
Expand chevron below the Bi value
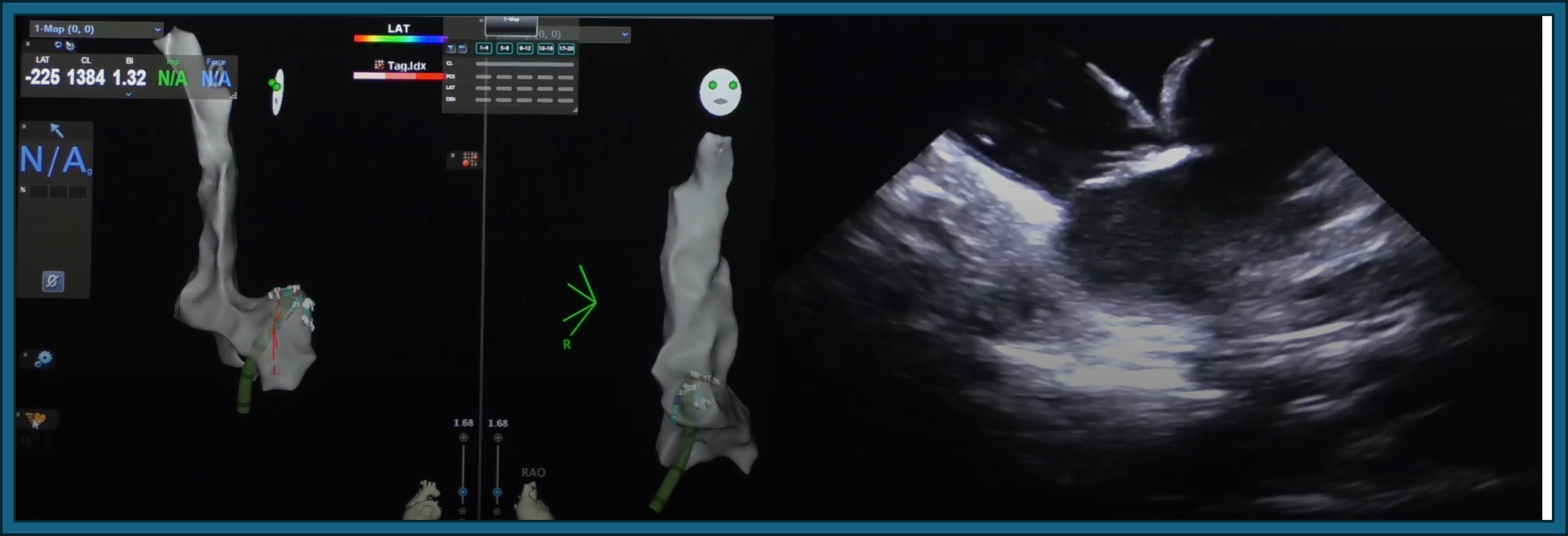tap(128, 94)
